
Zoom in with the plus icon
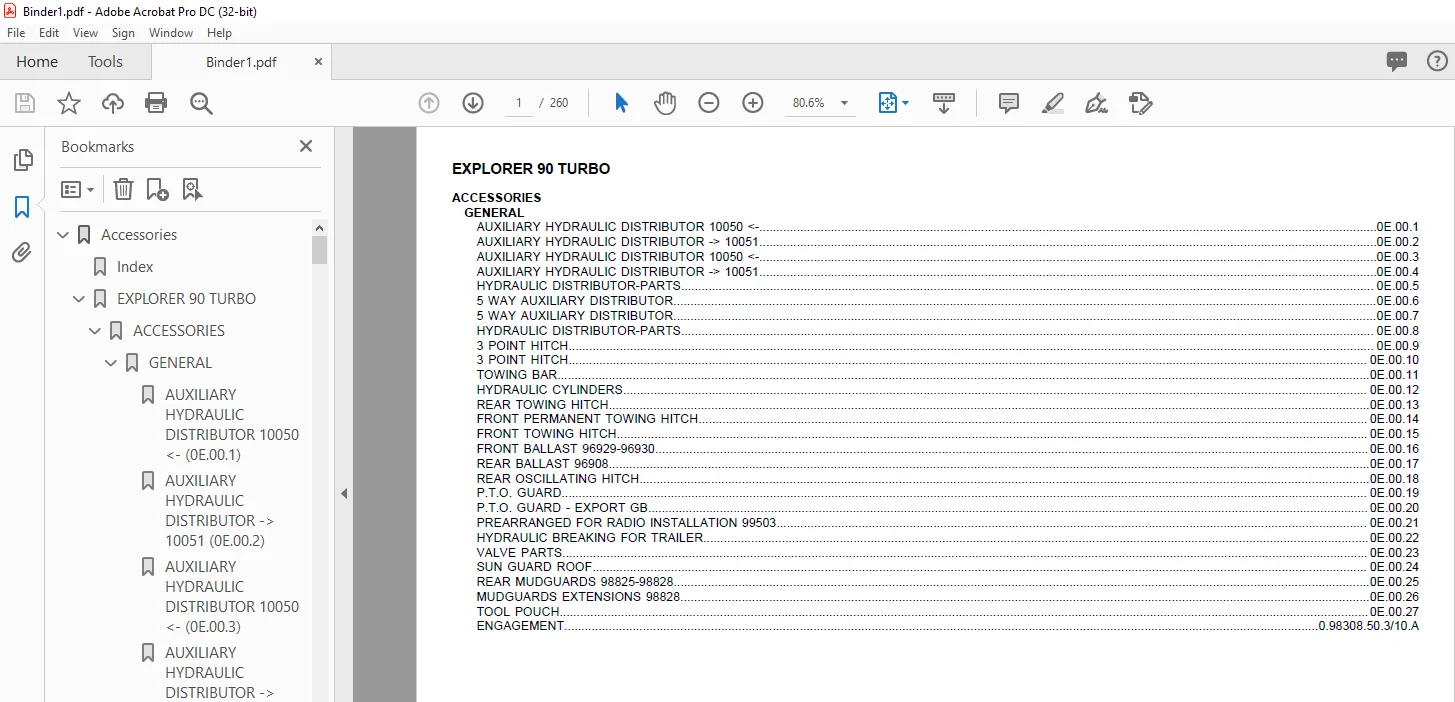(753, 103)
